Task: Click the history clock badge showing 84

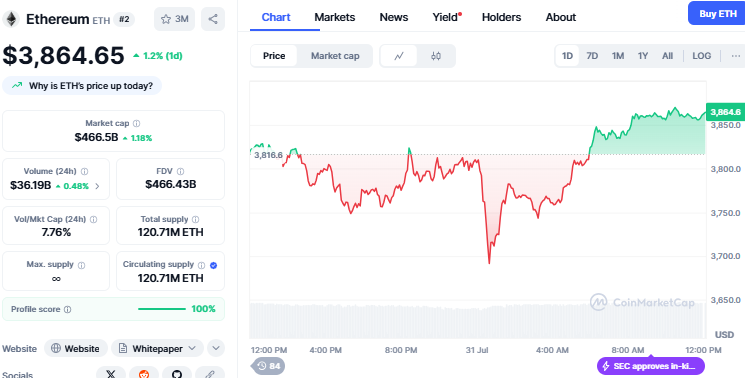Action: click(268, 366)
